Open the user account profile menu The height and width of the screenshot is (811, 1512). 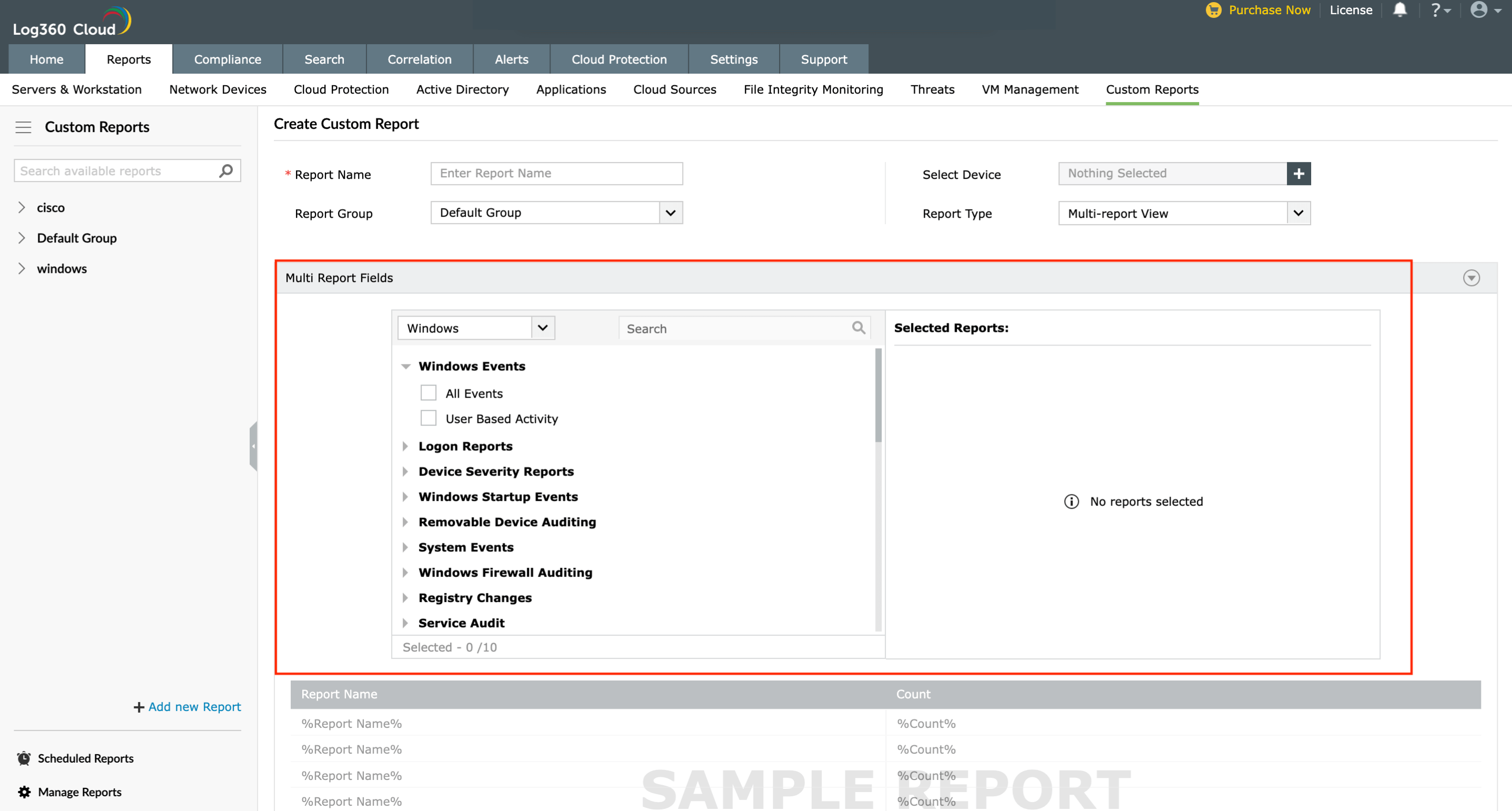pos(1485,10)
